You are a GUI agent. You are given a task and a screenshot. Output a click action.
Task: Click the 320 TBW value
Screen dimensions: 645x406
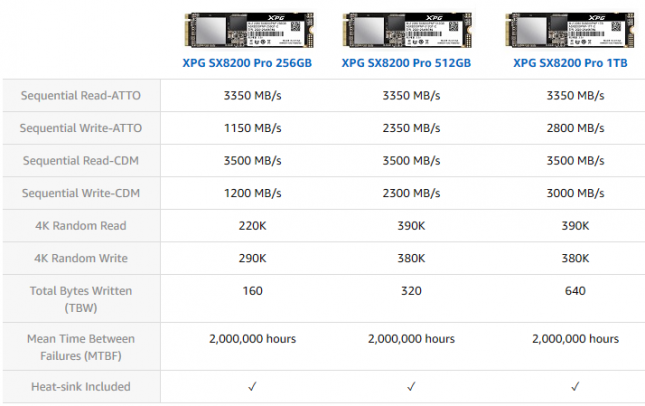click(x=411, y=291)
